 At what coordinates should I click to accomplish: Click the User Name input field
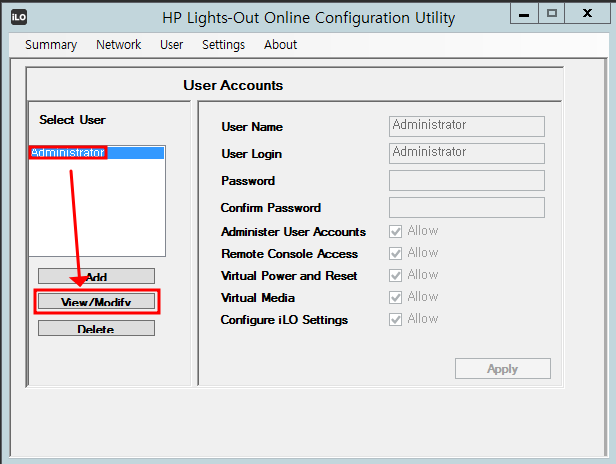(x=467, y=126)
